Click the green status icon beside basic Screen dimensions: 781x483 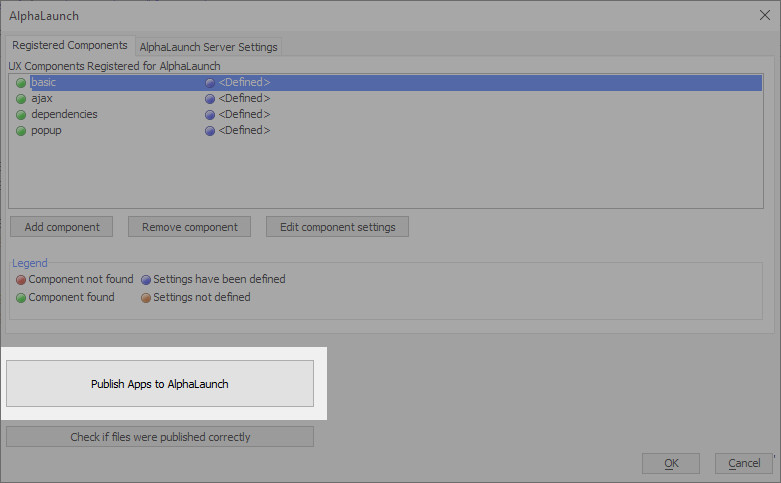pyautogui.click(x=21, y=83)
